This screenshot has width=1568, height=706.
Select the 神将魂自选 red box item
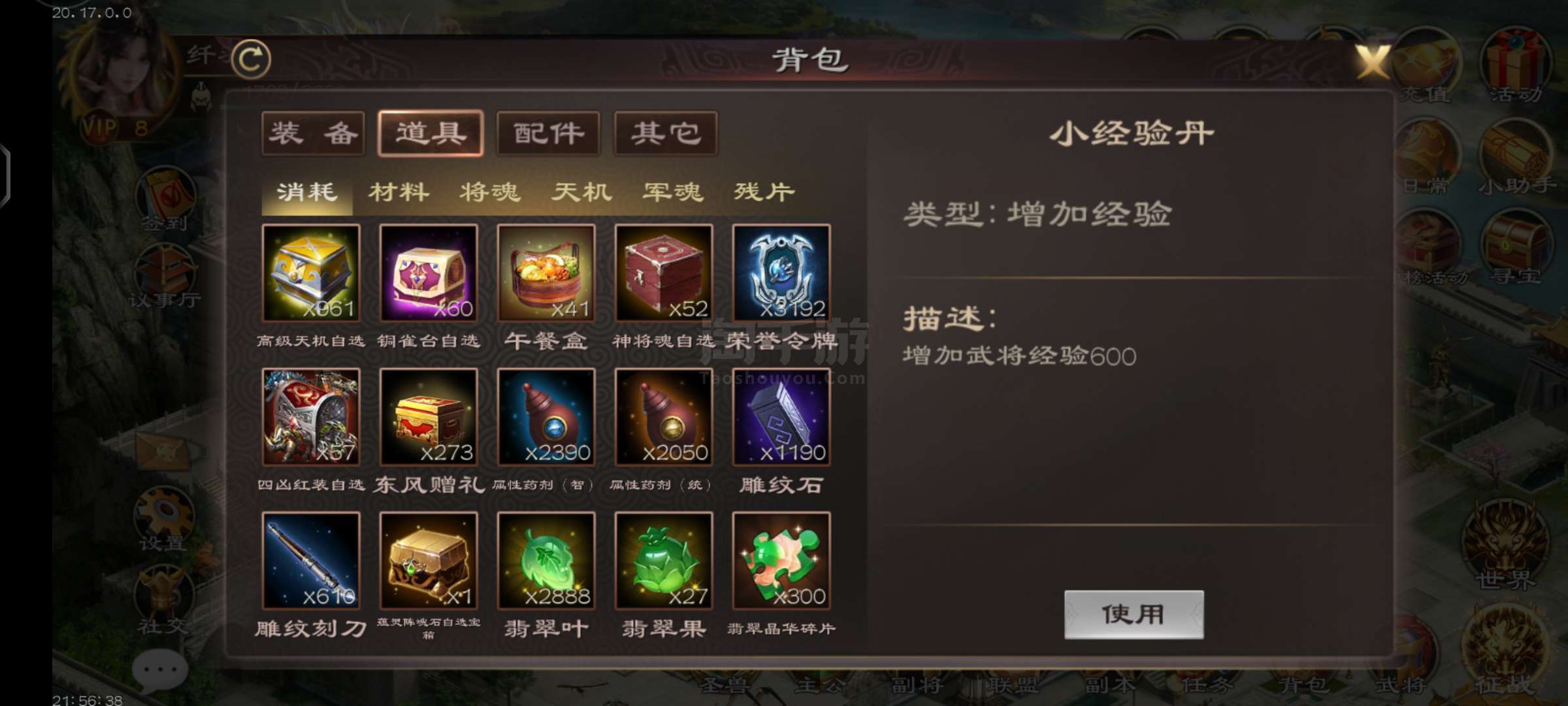click(664, 273)
